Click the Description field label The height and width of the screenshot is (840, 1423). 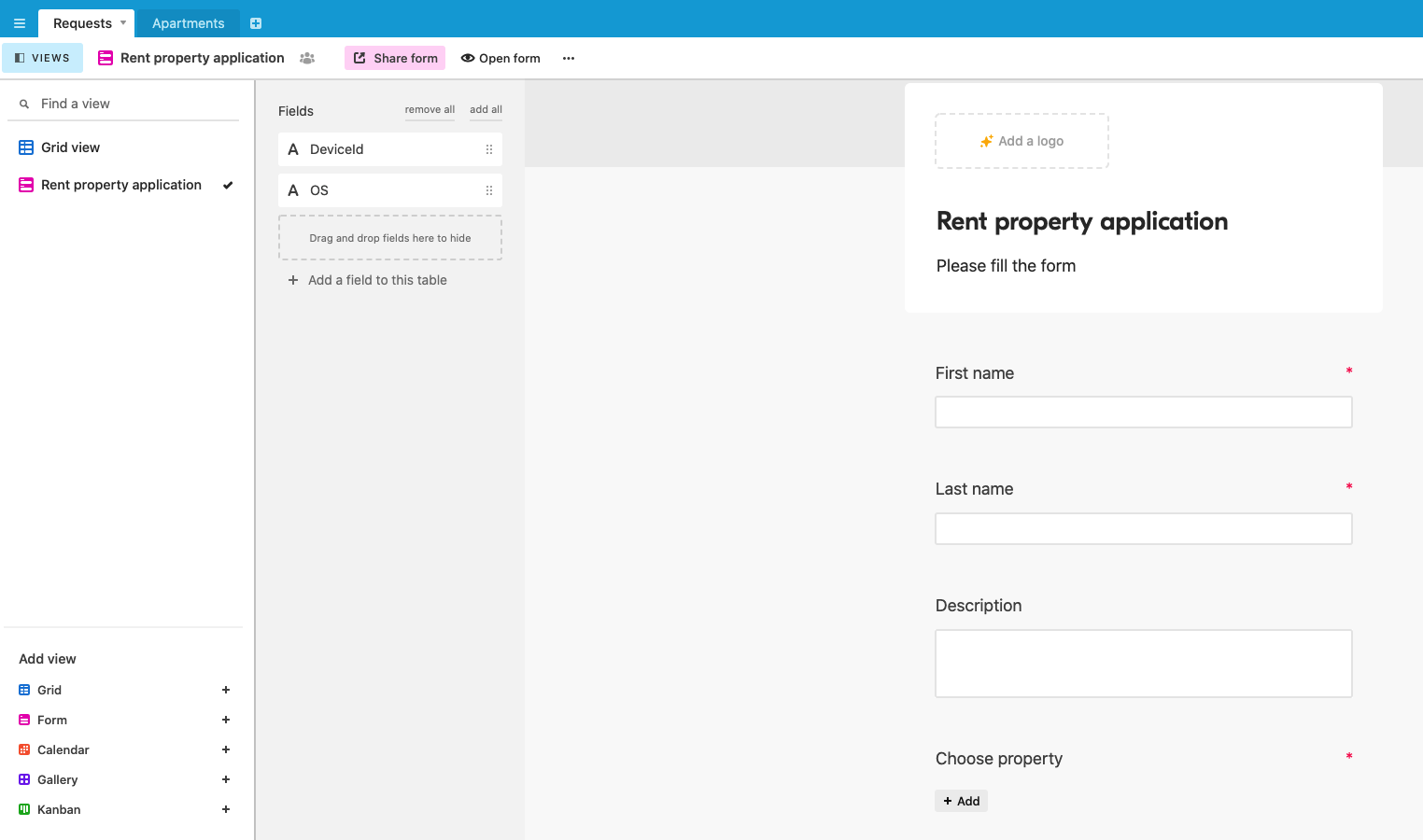click(979, 606)
